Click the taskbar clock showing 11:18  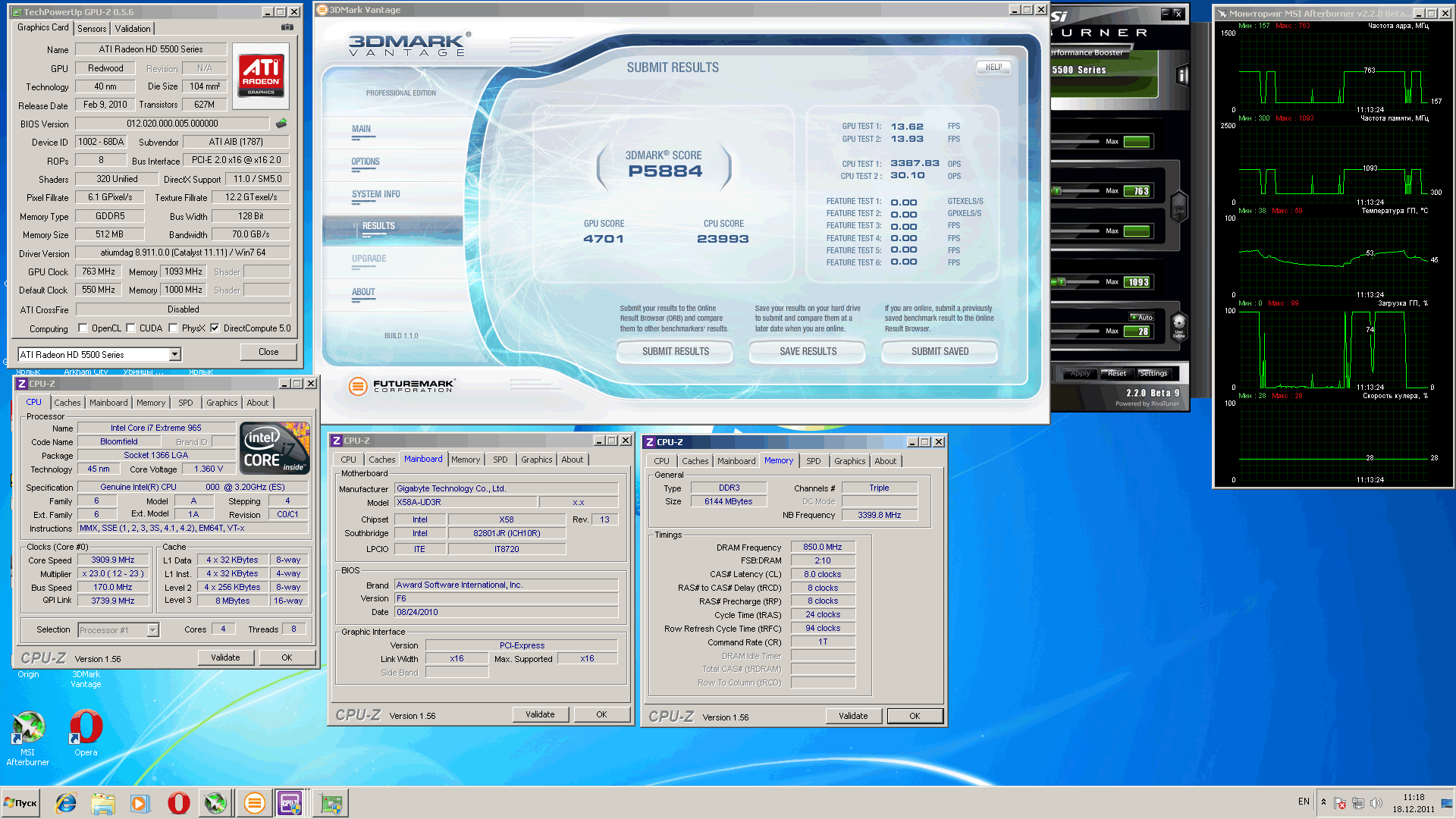1414,803
